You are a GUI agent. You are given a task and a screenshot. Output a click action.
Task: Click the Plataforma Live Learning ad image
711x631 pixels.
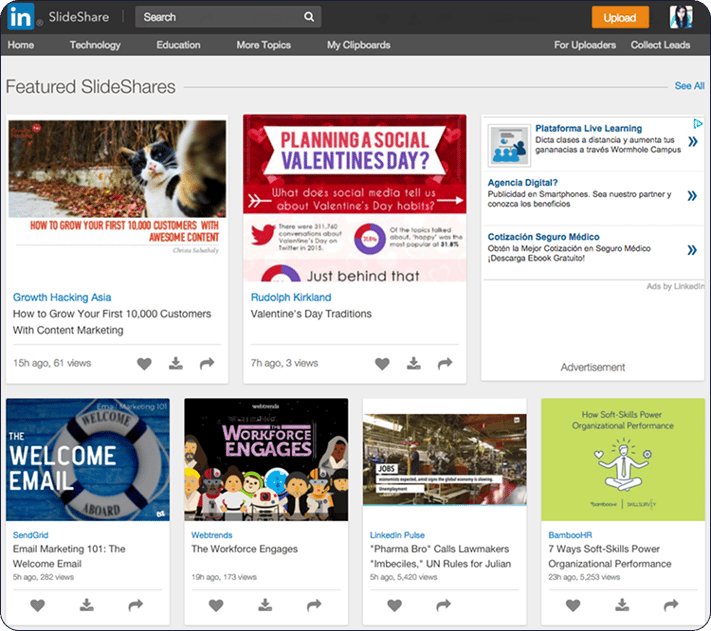509,146
